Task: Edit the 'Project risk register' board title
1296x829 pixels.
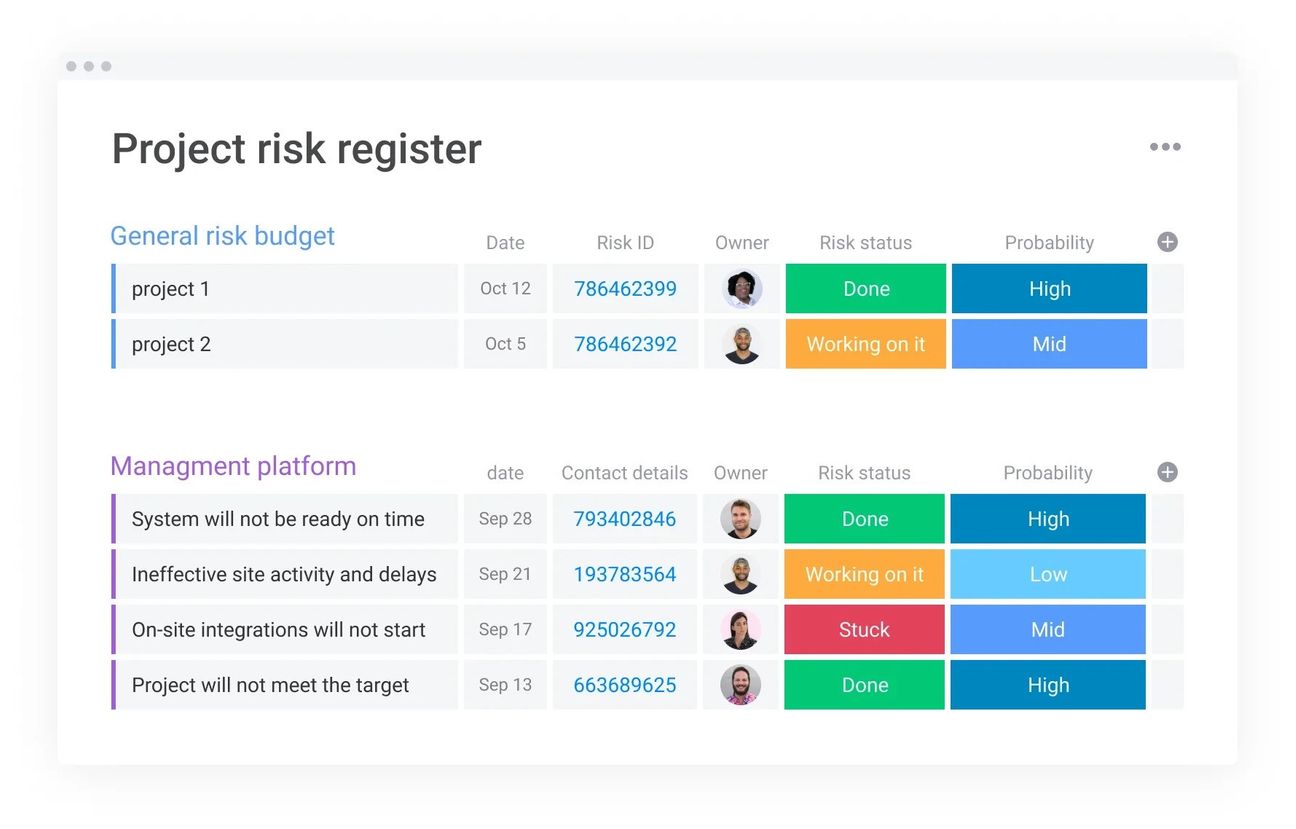Action: [x=296, y=148]
